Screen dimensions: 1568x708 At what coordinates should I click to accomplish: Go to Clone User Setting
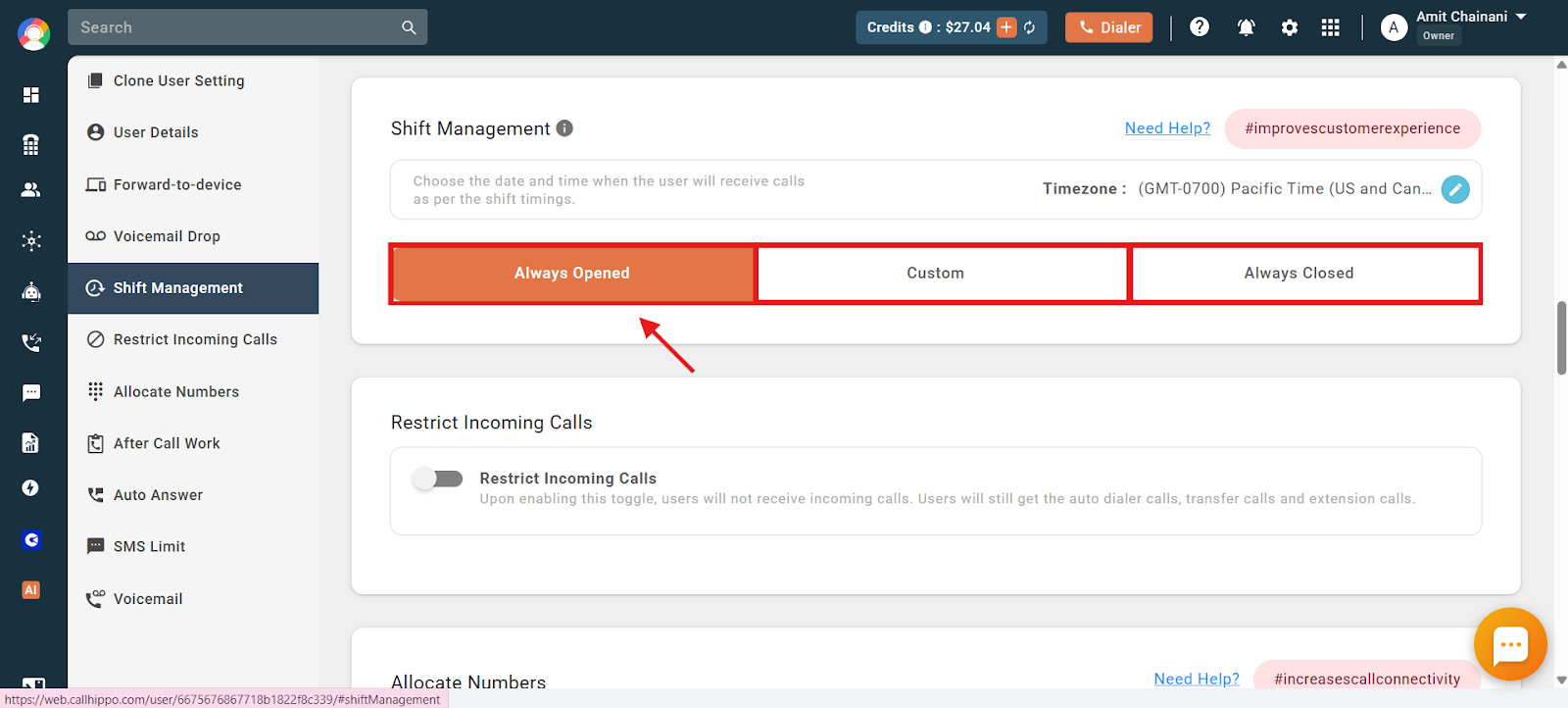[x=193, y=80]
